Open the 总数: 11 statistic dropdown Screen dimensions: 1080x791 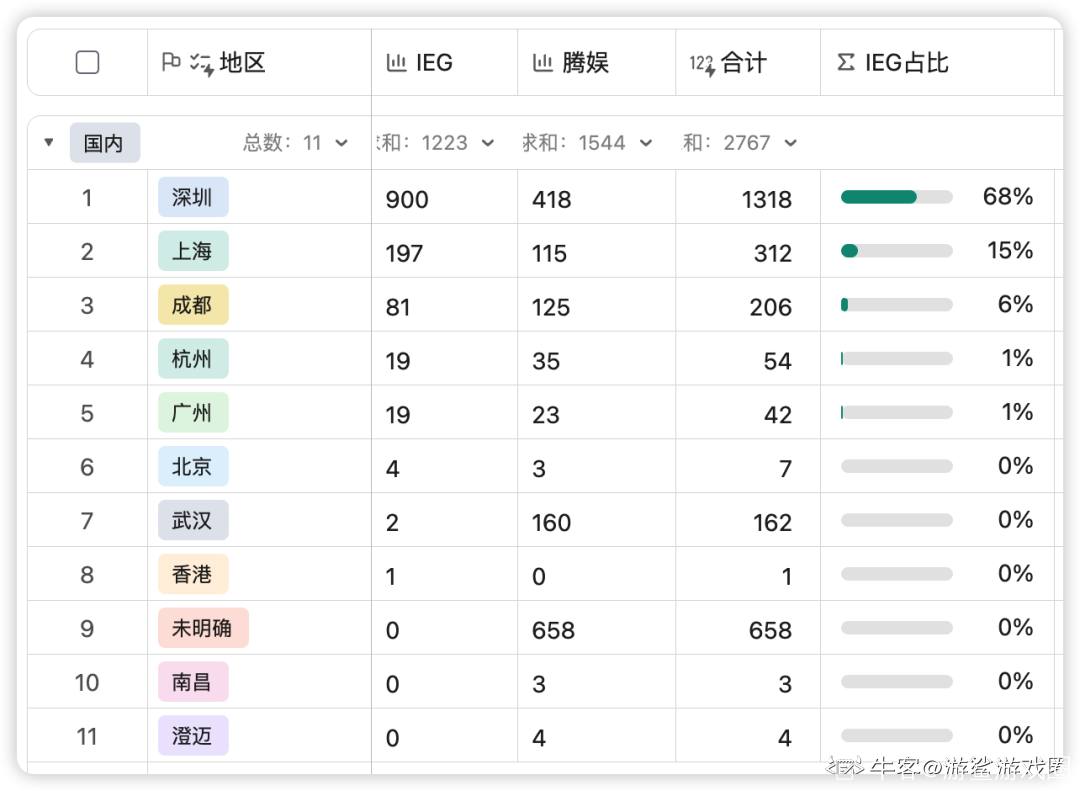[295, 143]
